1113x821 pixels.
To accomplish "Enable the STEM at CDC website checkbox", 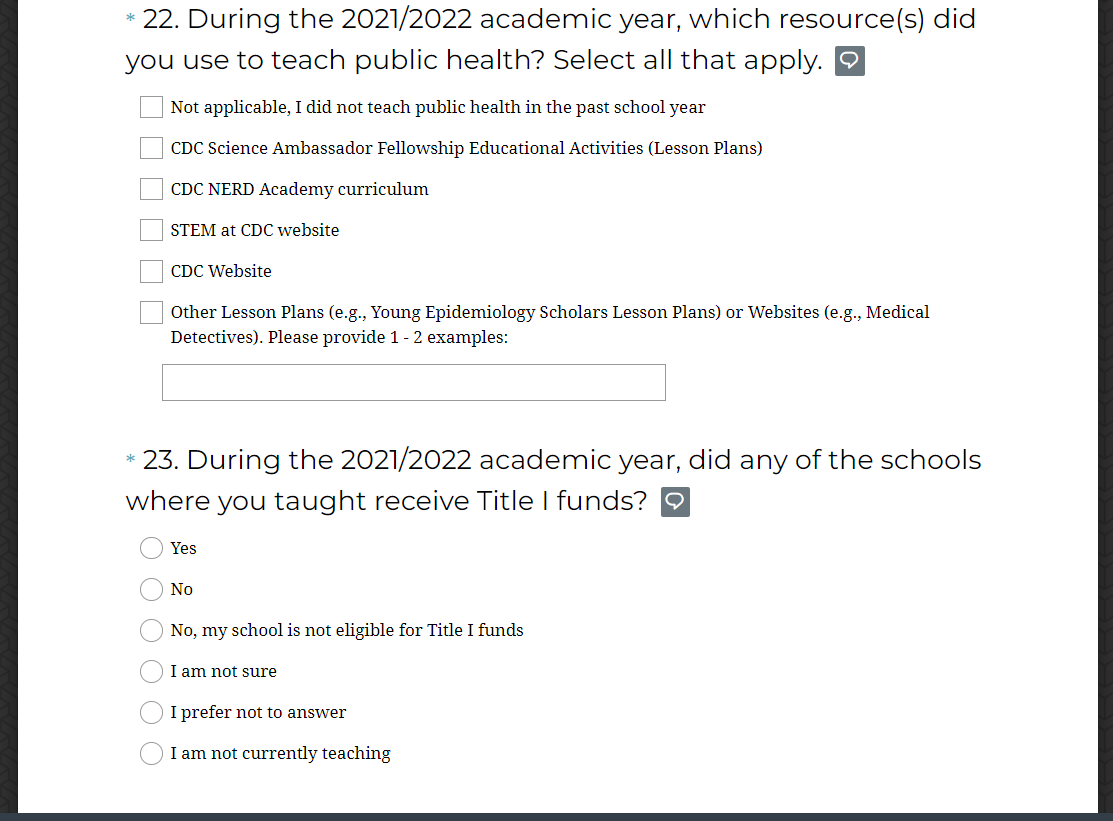I will pyautogui.click(x=151, y=230).
